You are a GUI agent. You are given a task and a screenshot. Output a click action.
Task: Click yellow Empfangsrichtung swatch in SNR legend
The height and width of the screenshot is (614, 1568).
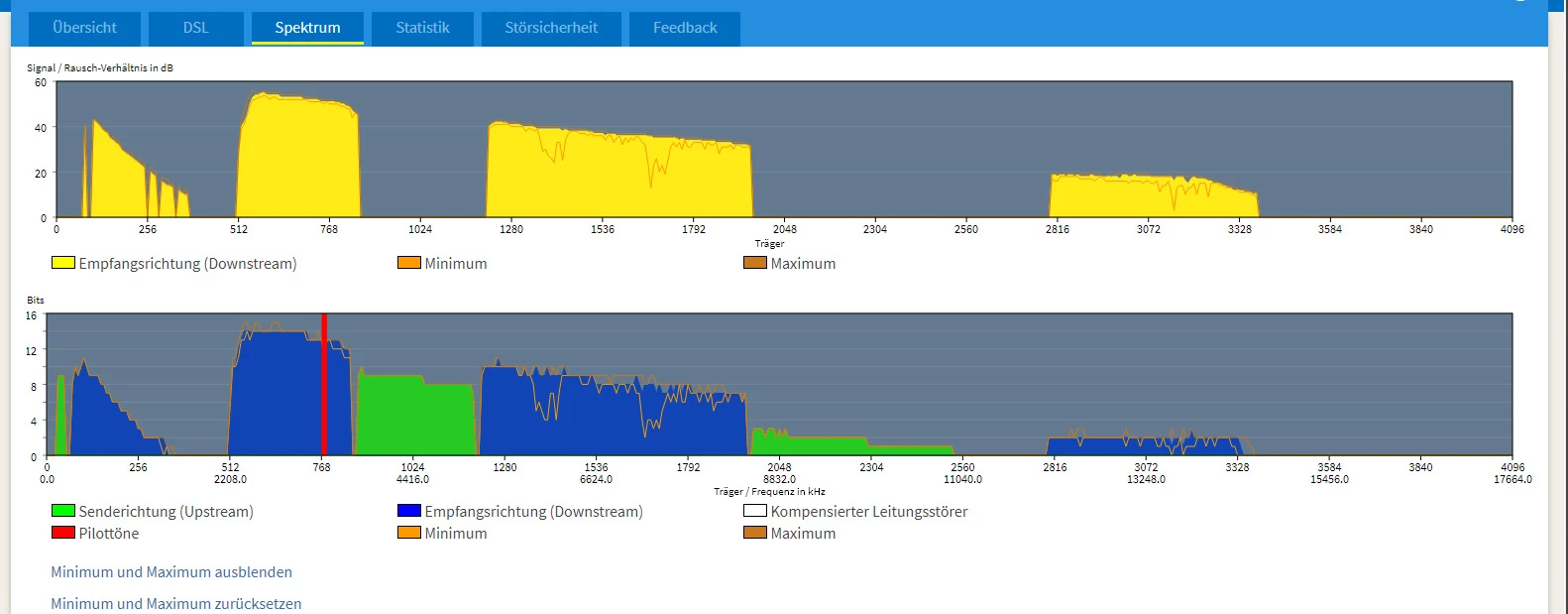coord(63,263)
